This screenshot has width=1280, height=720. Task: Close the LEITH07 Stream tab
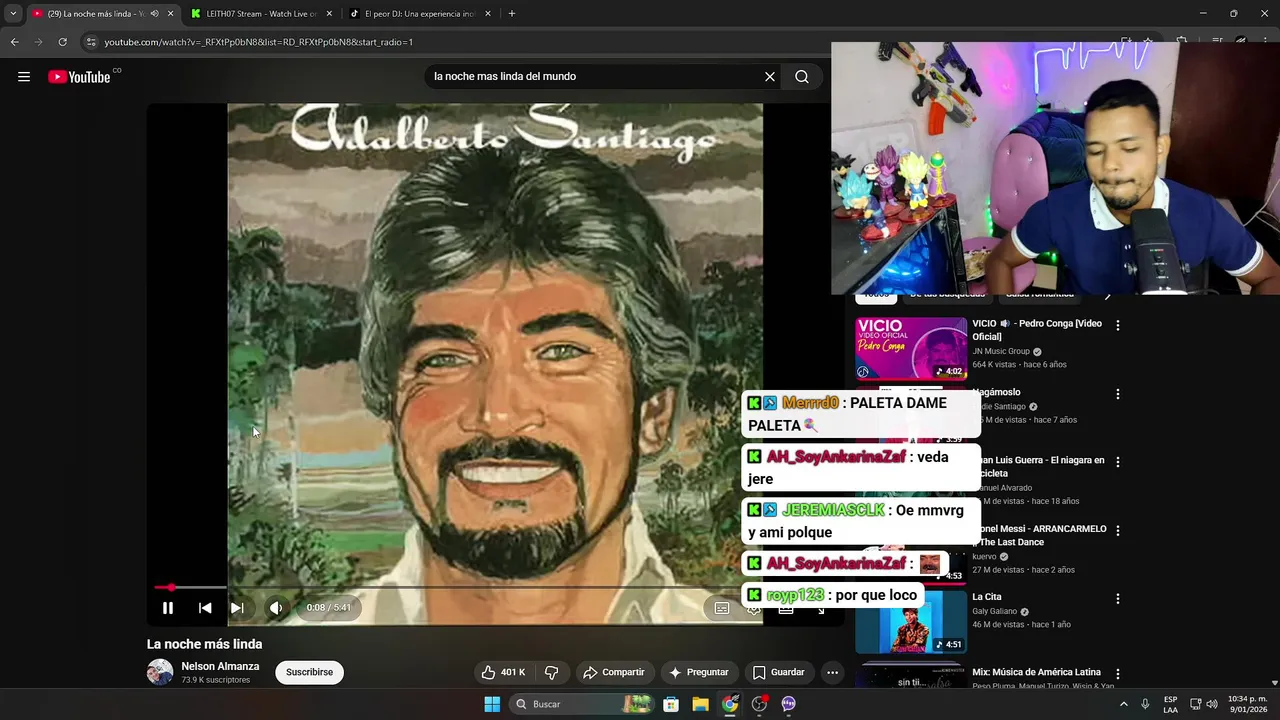click(x=329, y=14)
